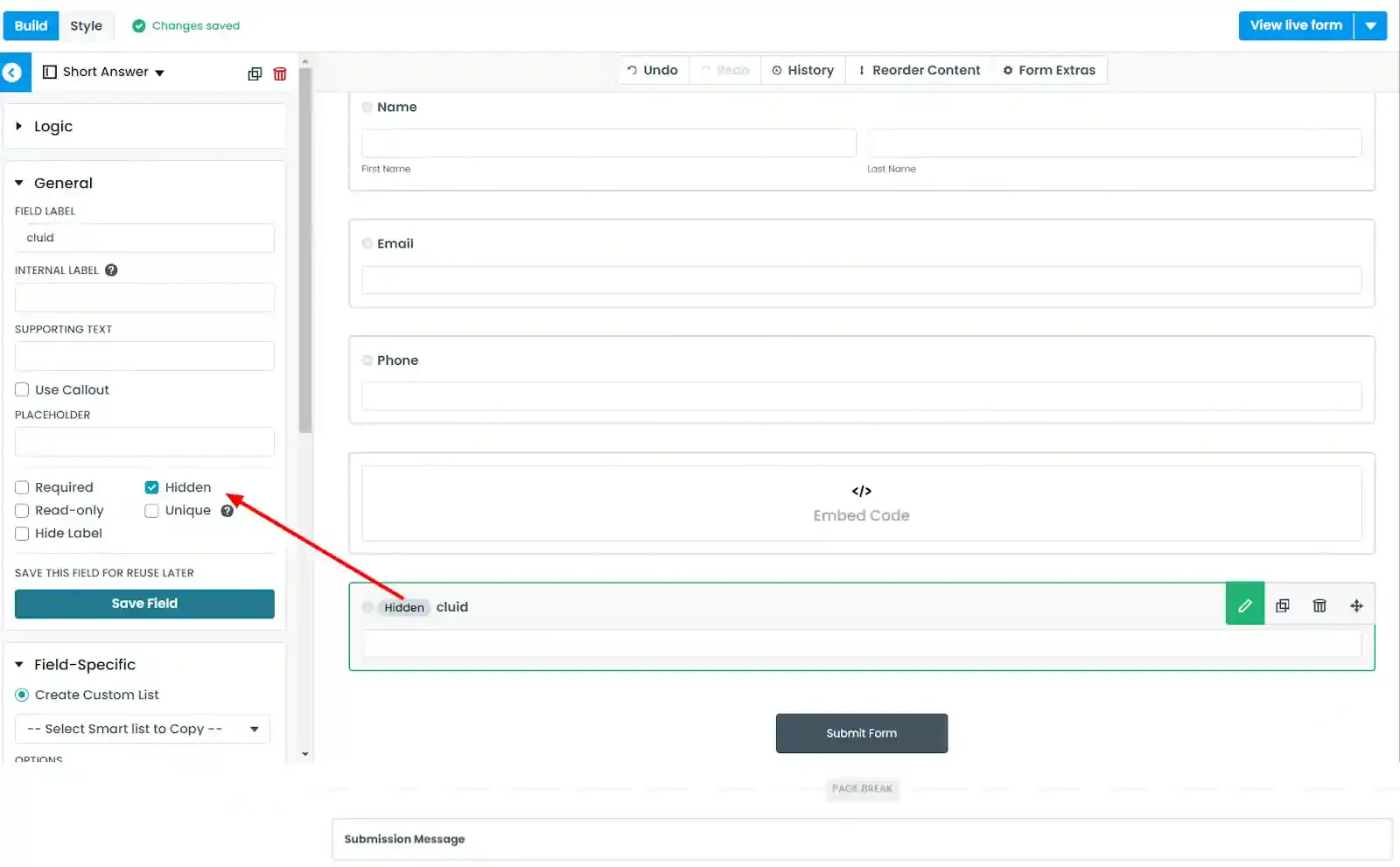This screenshot has width=1400, height=867.
Task: Check the Required checkbox
Action: tap(22, 488)
